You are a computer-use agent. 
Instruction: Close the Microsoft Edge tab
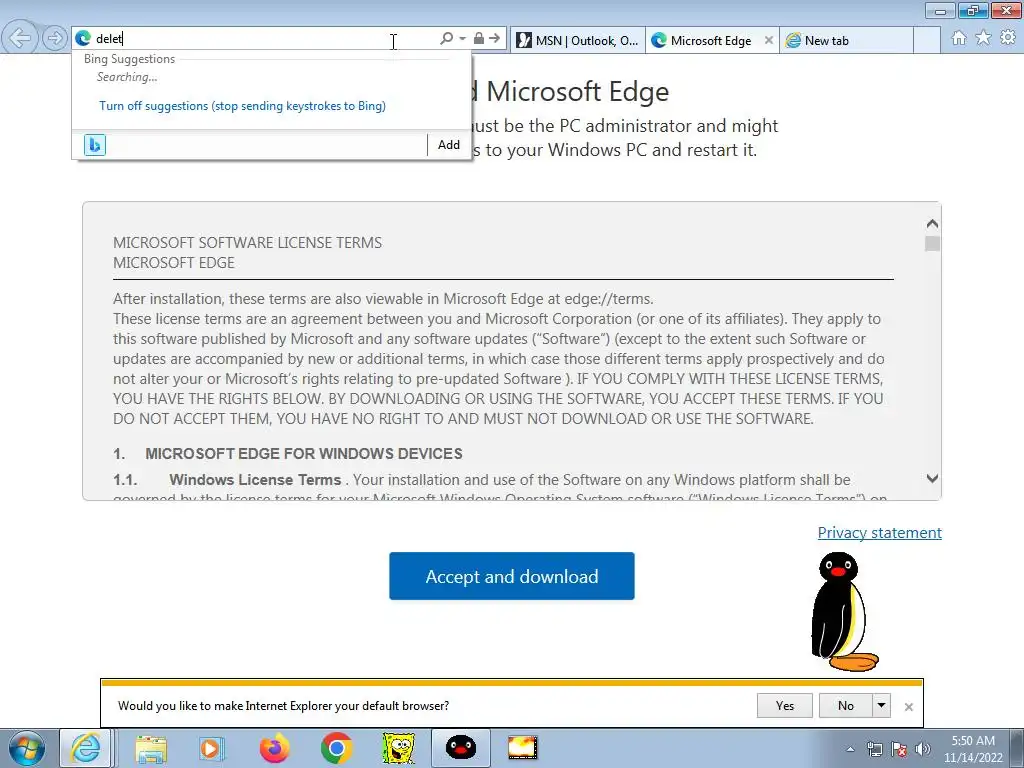tap(769, 40)
